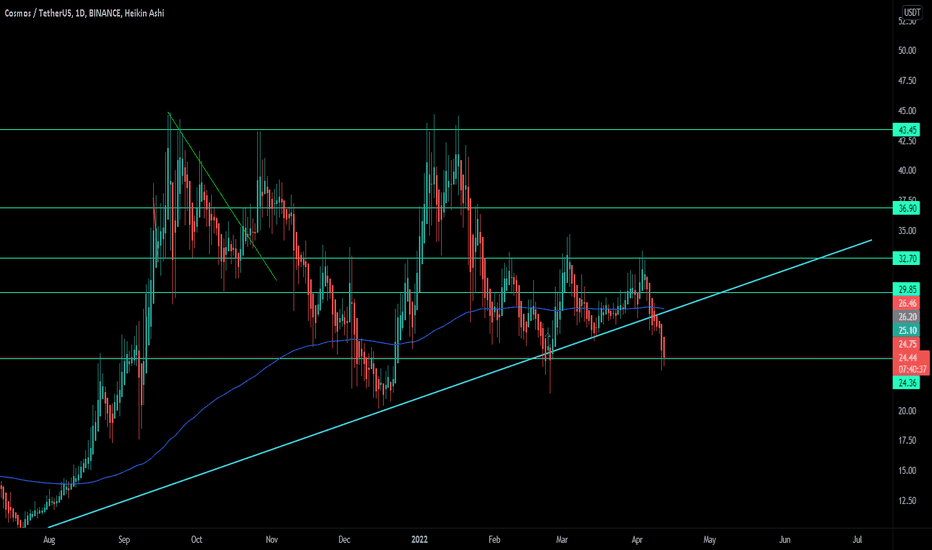This screenshot has height=550, width=932.
Task: Click the Cosmos / TetherUS chart title
Action: 84,12
